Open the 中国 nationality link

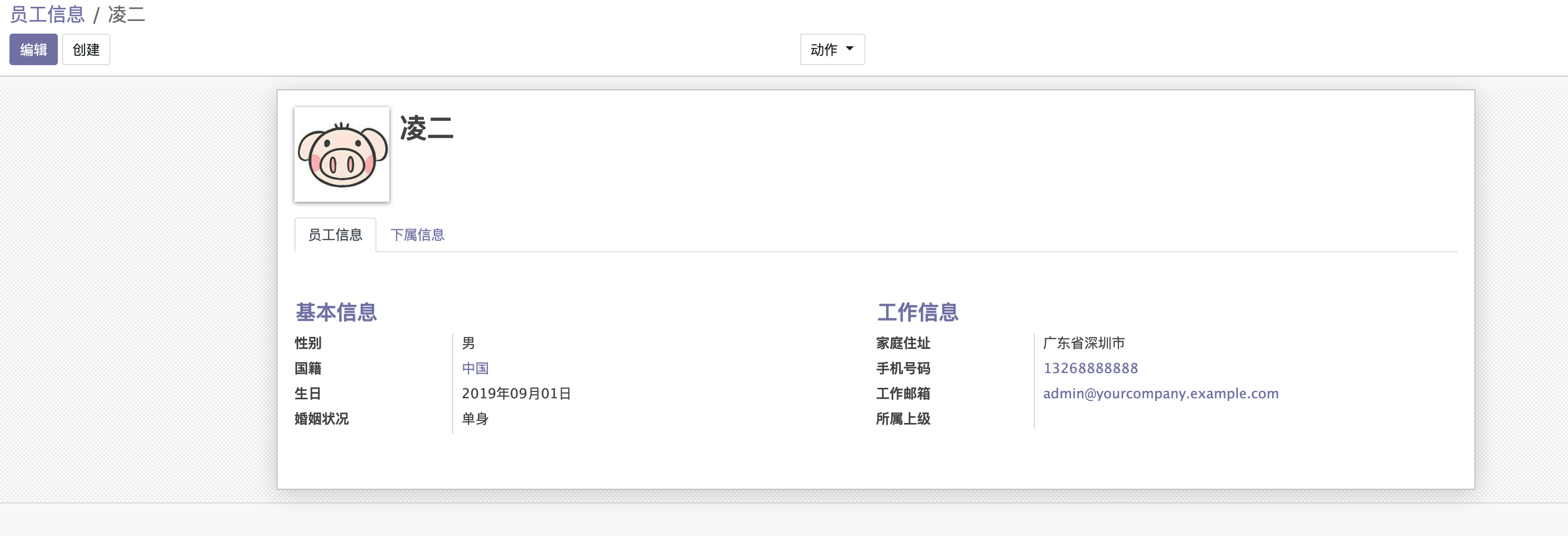(476, 368)
